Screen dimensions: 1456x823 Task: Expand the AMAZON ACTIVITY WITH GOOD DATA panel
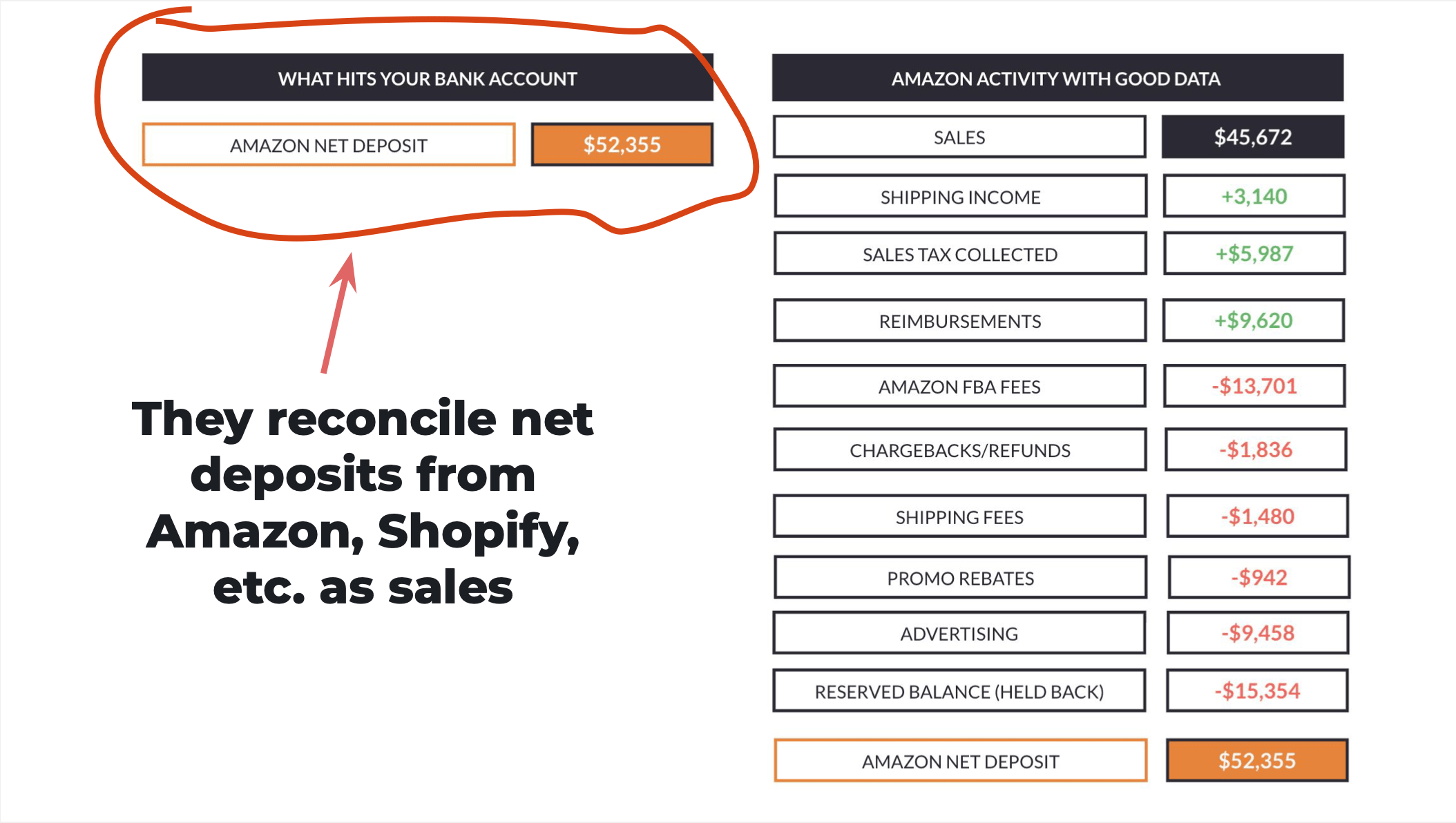click(1048, 78)
